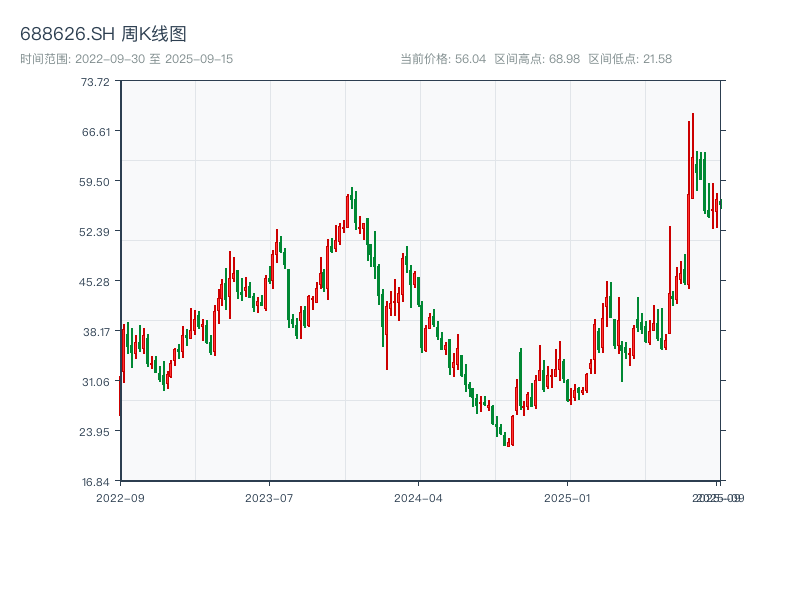Click the y-axis value 45.28
The height and width of the screenshot is (600, 800).
click(94, 282)
